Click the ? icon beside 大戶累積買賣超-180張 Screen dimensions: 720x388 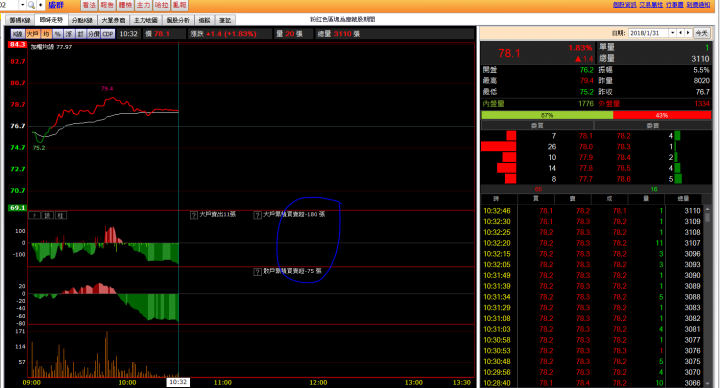coord(258,215)
